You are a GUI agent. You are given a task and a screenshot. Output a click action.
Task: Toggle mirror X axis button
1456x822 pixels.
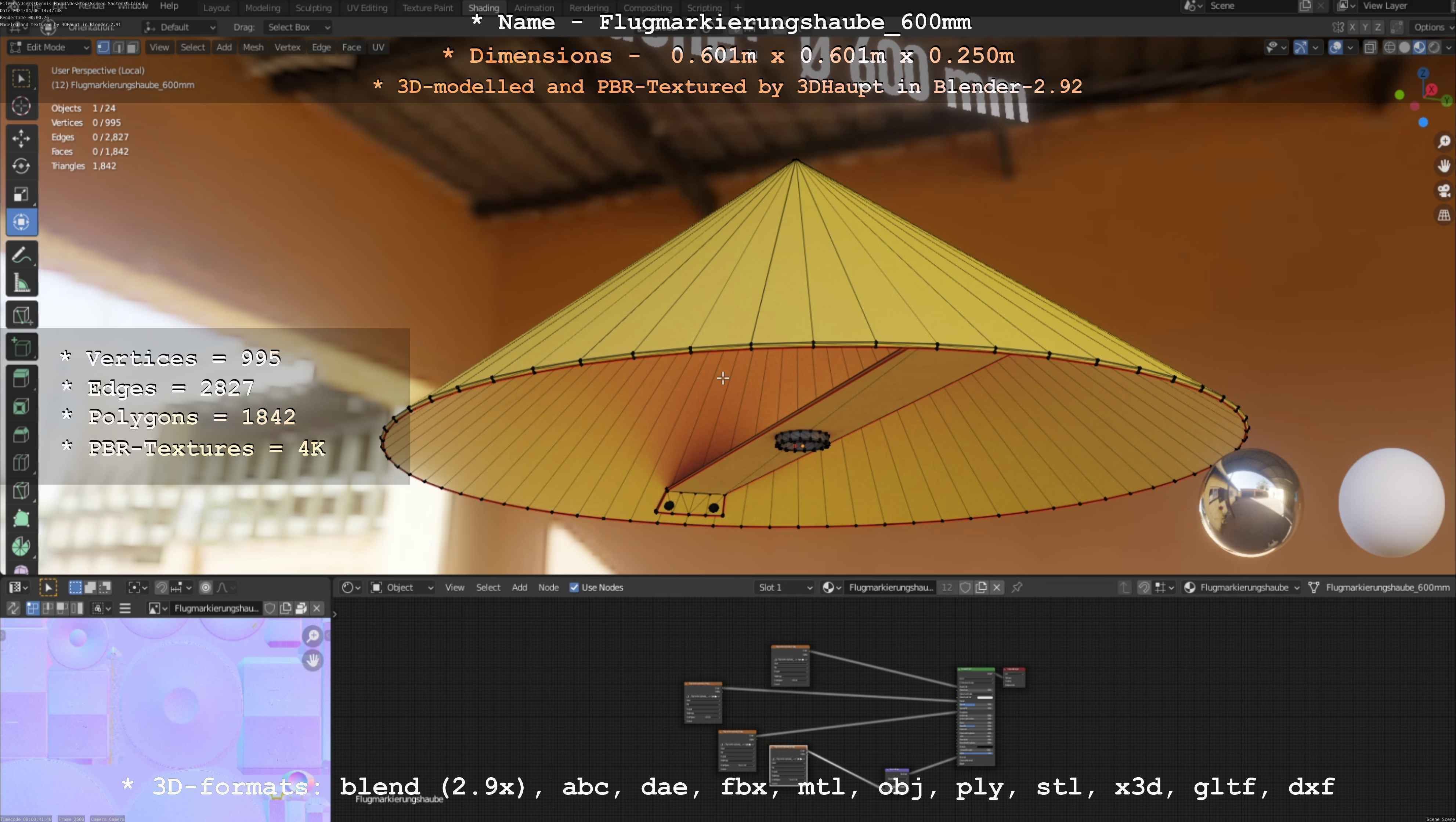coord(1352,27)
